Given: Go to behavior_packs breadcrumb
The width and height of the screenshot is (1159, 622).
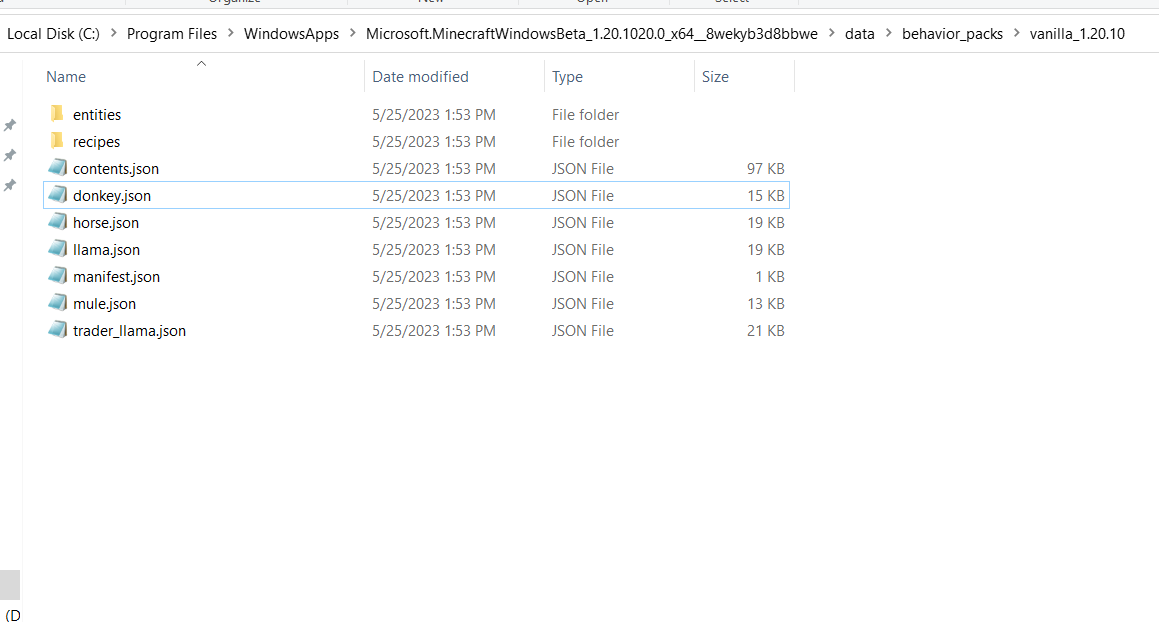Looking at the screenshot, I should [952, 34].
